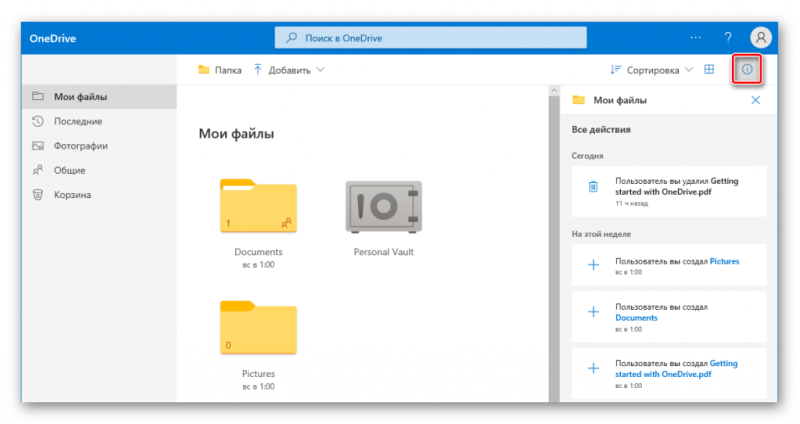Click the search field 'Поиск в OneDrive'
The height and width of the screenshot is (424, 800).
pos(431,38)
